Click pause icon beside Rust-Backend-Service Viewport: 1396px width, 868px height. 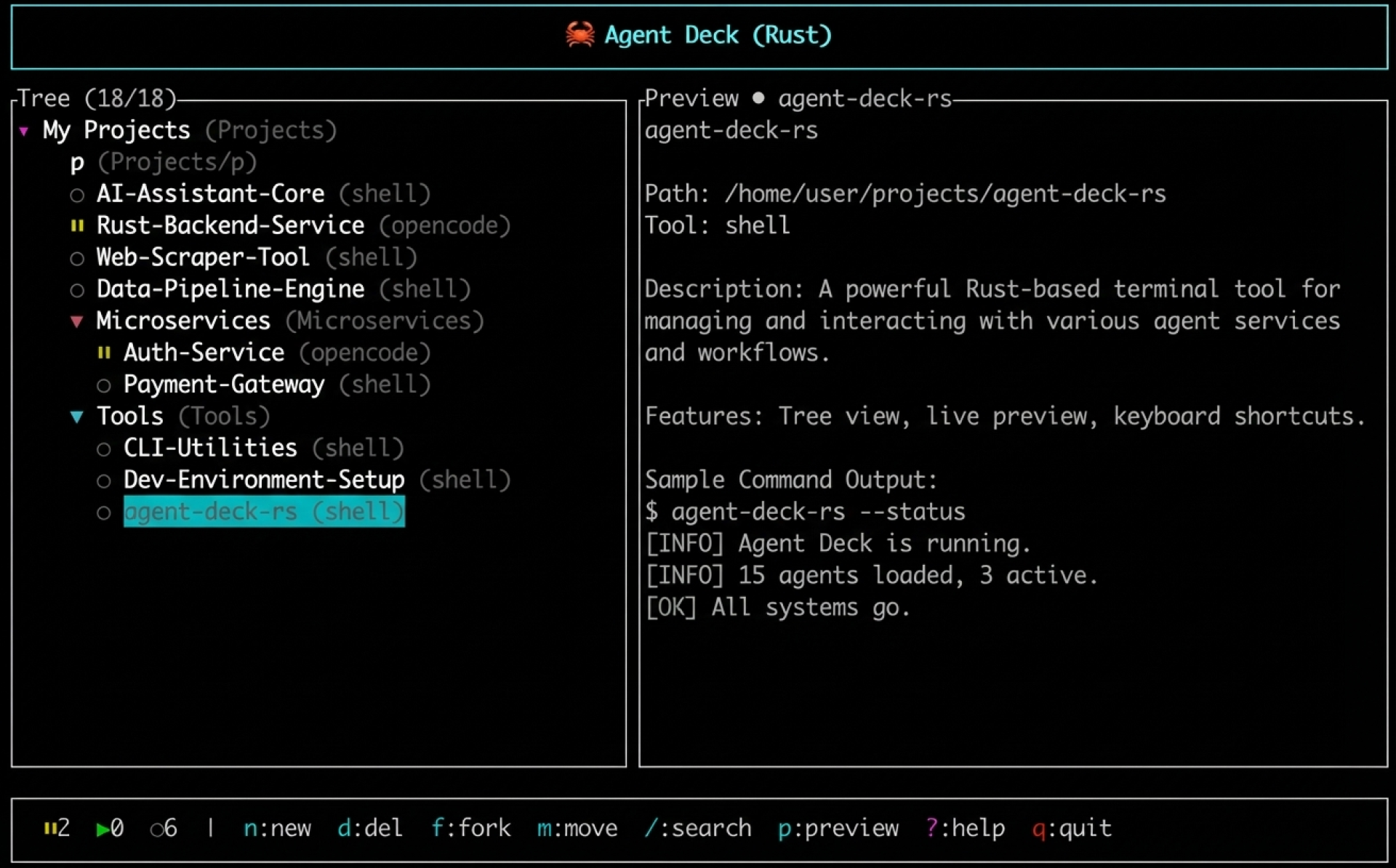(x=77, y=226)
